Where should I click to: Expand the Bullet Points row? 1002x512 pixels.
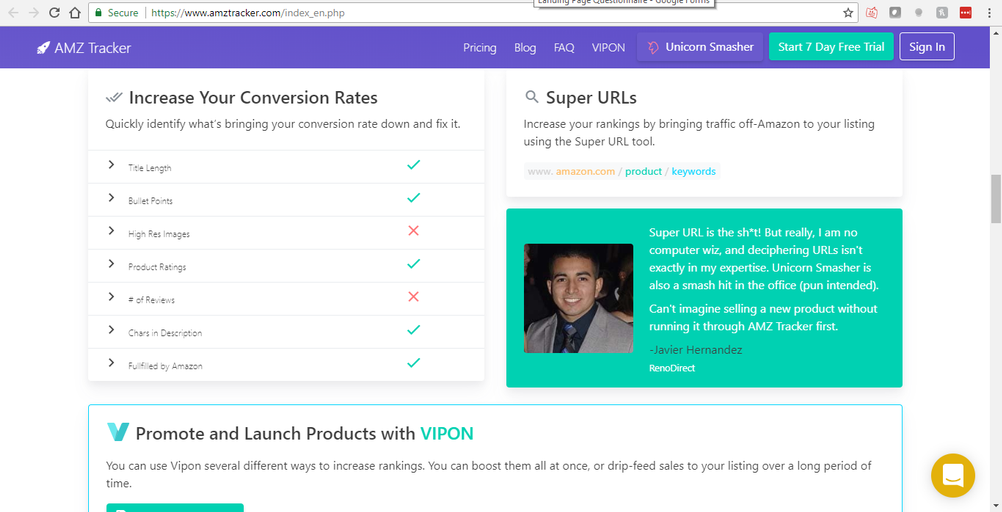click(111, 198)
